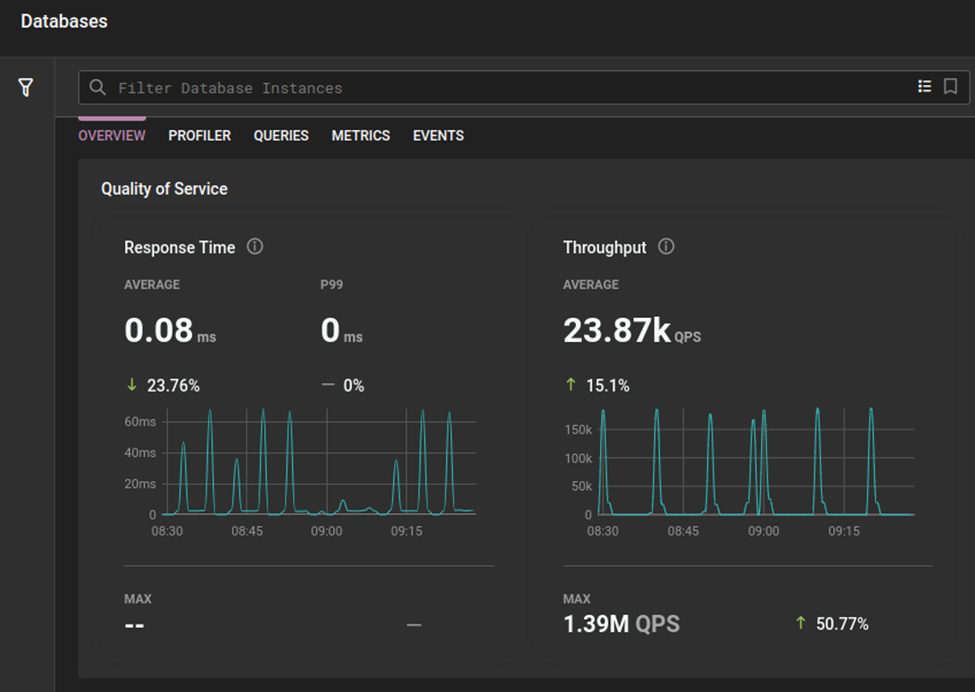The width and height of the screenshot is (975, 692).
Task: Click the Databases page title
Action: pyautogui.click(x=64, y=21)
